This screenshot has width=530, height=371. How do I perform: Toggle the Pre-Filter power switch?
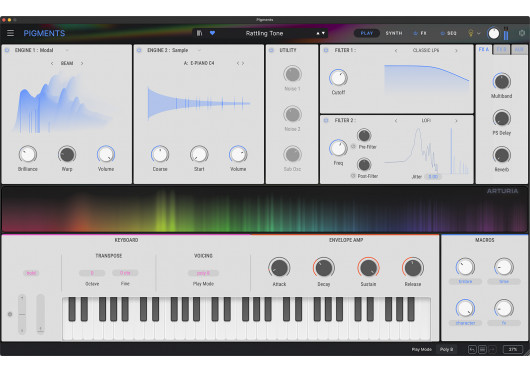click(353, 147)
